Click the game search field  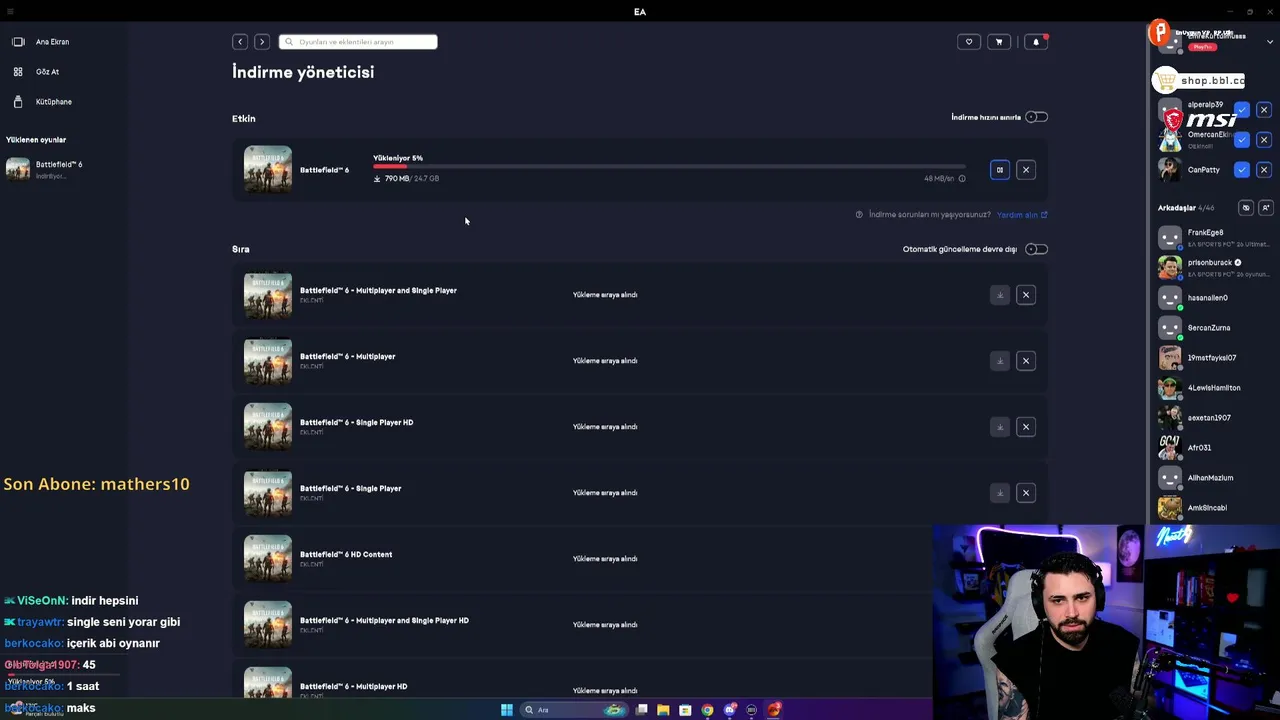click(x=358, y=42)
